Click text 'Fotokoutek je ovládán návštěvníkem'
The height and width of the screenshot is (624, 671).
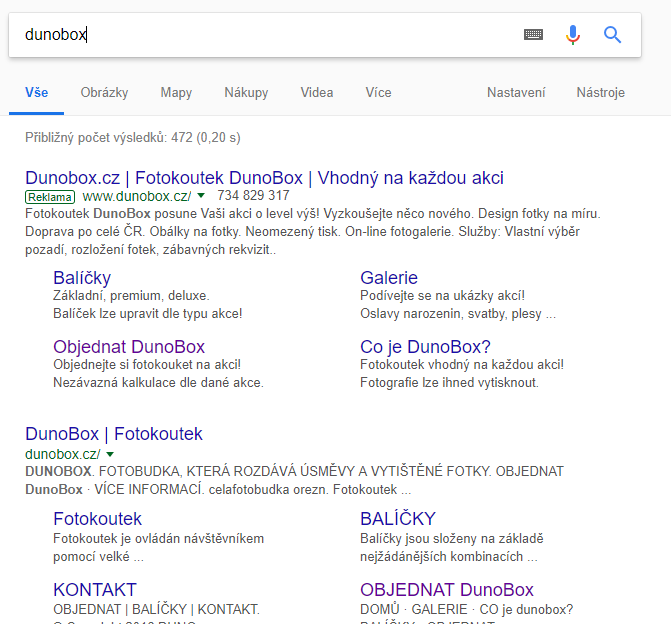pos(158,538)
